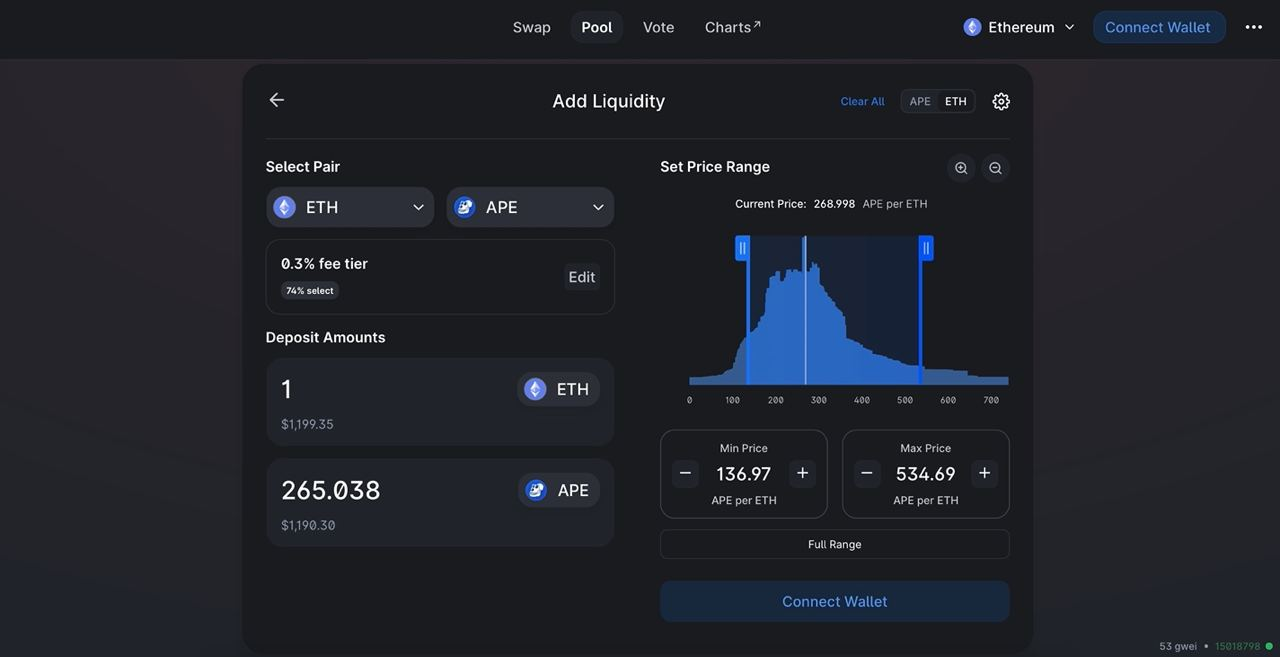Click the ETH token badge in deposit amount

[558, 389]
